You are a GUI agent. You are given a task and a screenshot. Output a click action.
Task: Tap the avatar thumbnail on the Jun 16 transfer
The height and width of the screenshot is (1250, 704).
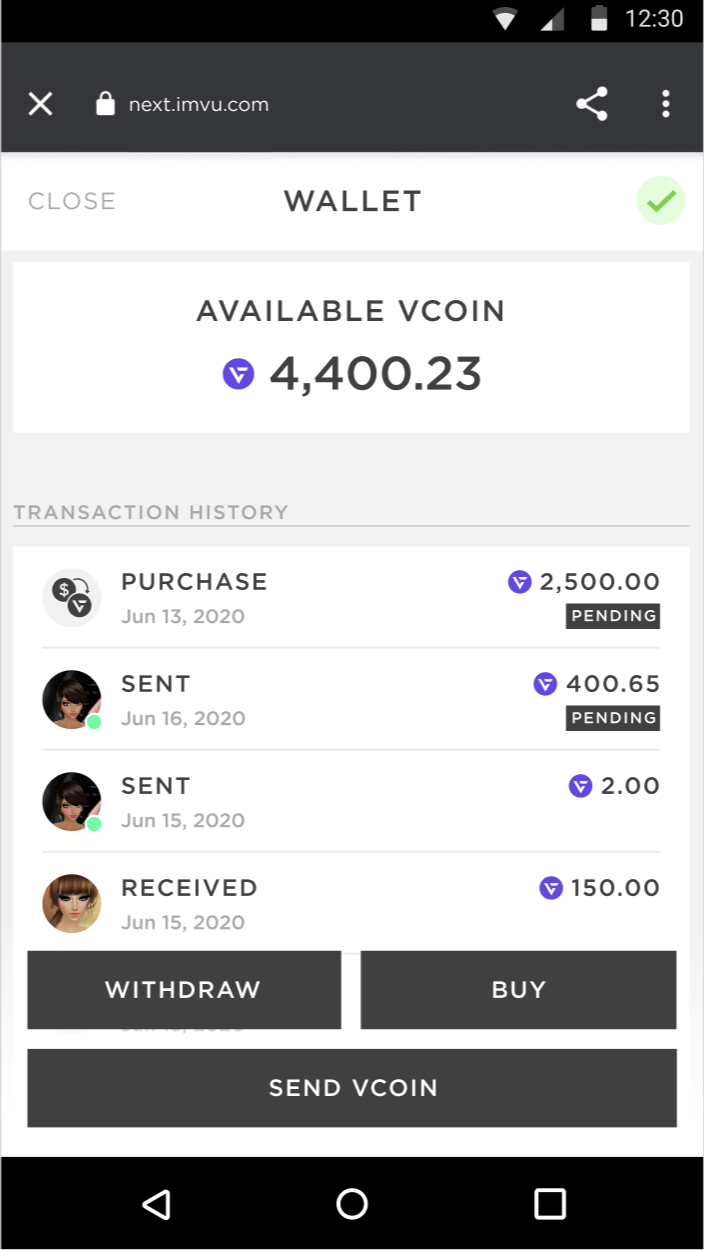71,699
